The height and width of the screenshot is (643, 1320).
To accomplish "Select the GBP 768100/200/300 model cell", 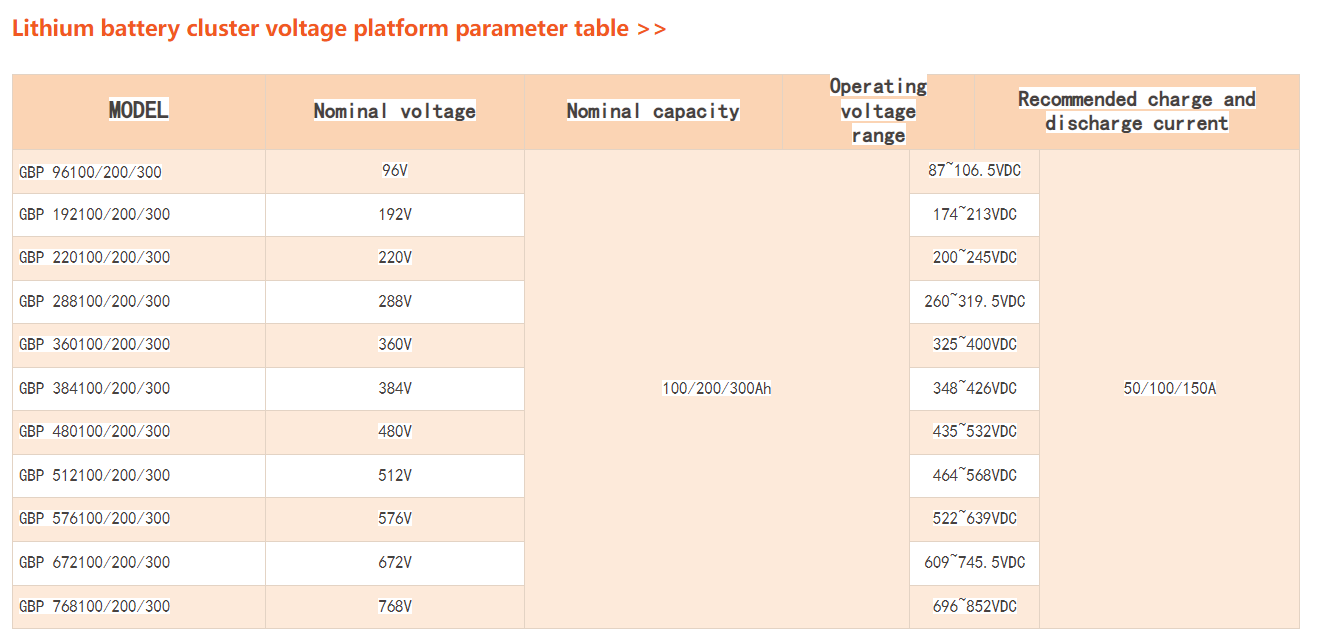I will click(x=94, y=606).
